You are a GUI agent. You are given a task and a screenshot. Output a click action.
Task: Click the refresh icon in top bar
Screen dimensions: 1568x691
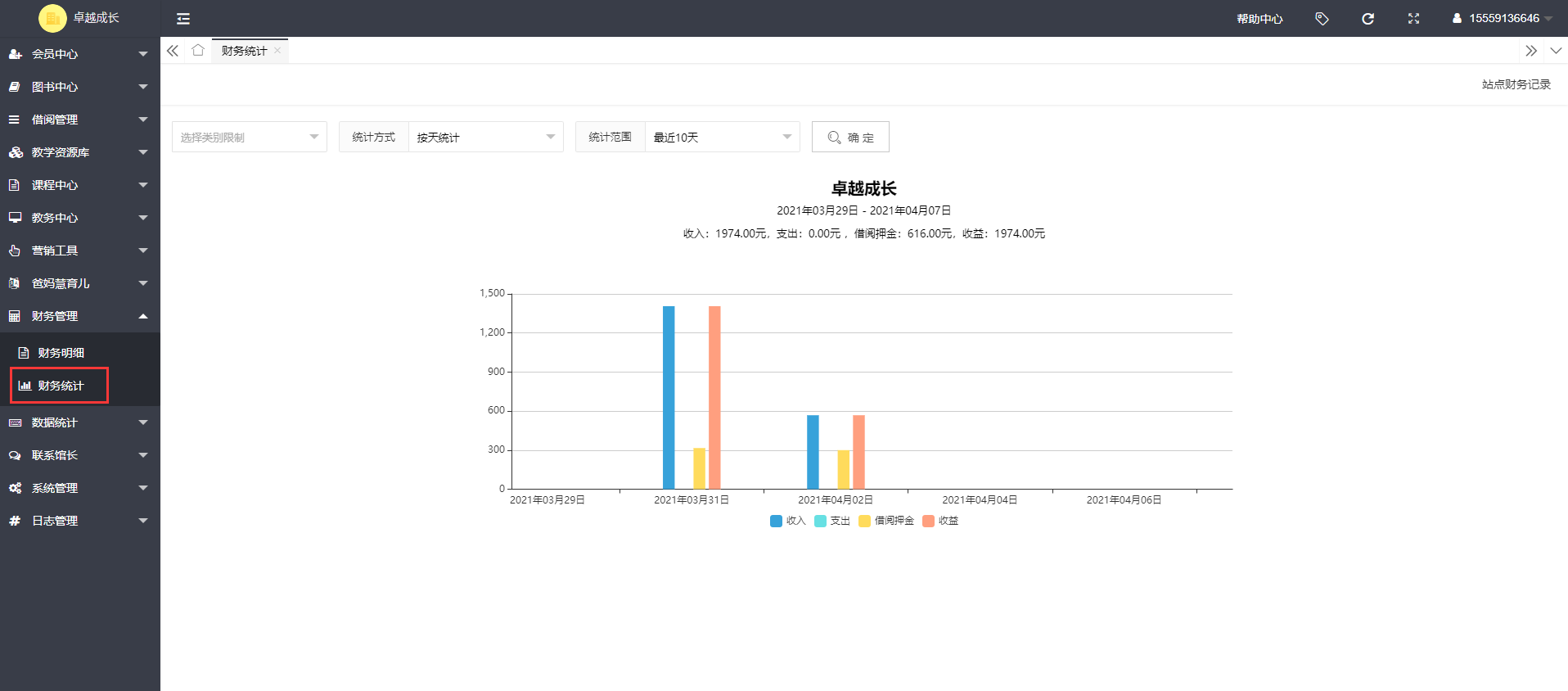(1367, 18)
